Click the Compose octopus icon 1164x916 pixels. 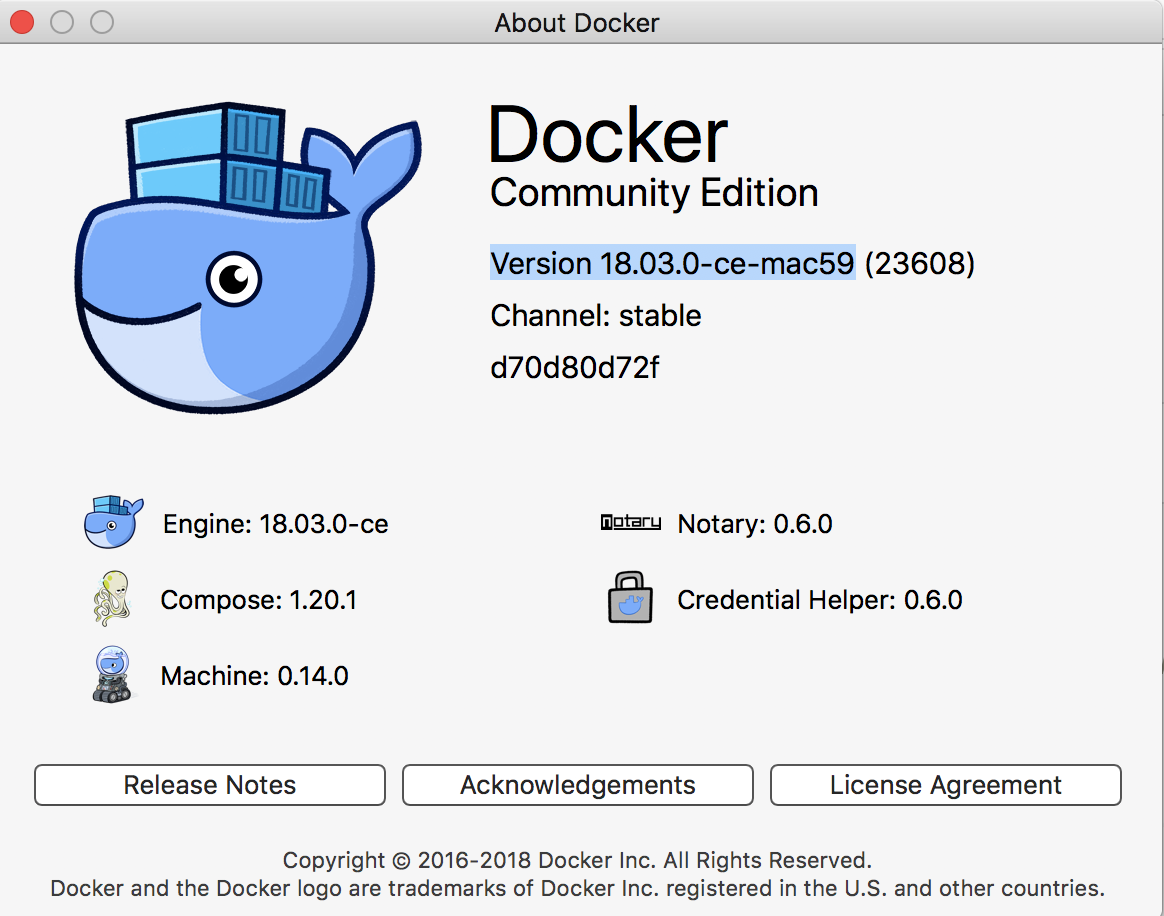112,598
